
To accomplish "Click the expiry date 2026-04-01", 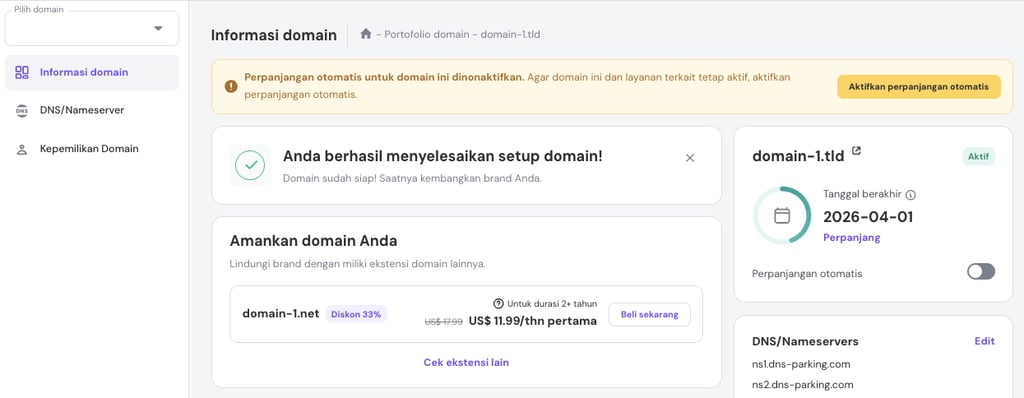I will coord(868,217).
